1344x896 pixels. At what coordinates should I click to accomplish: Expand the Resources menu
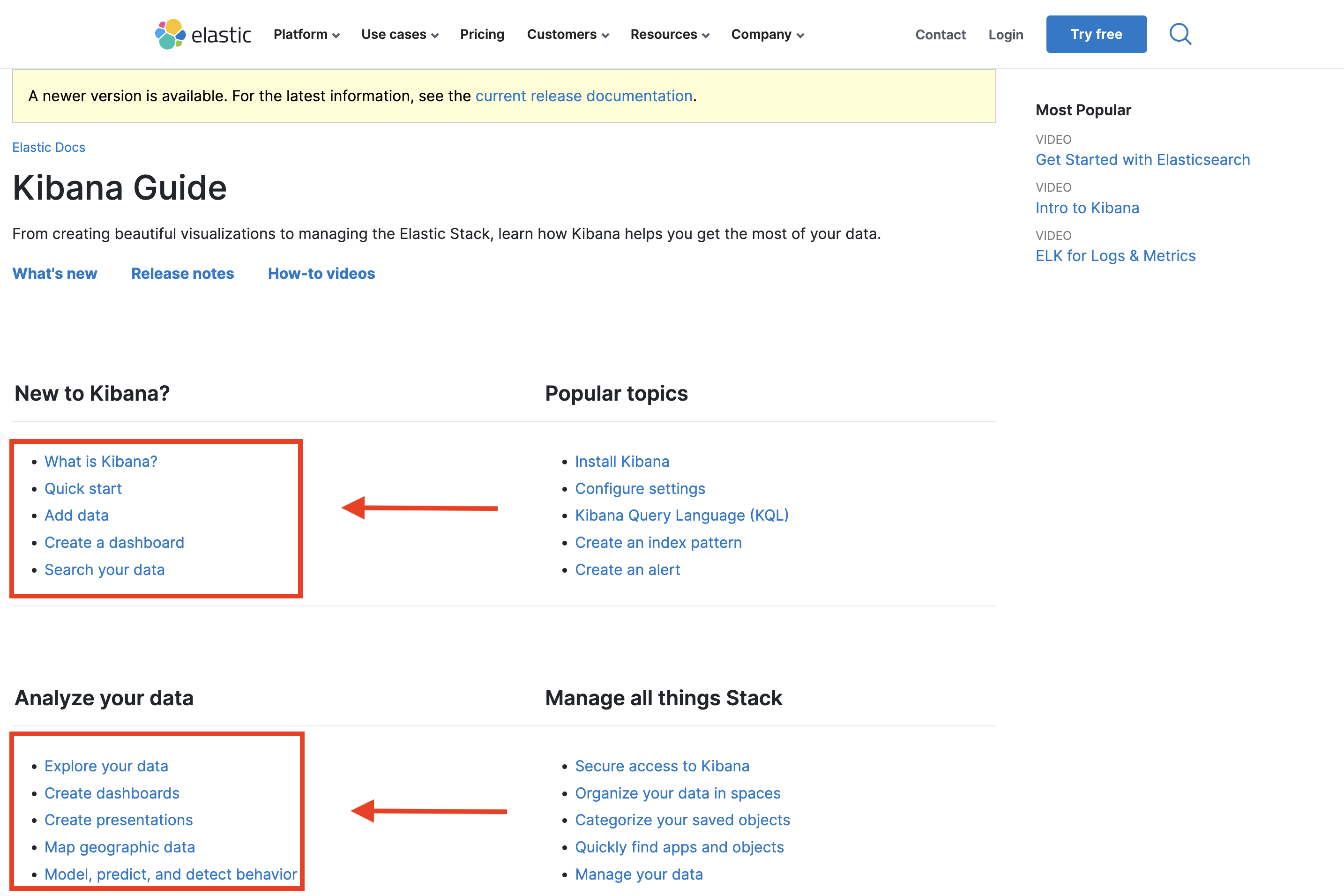(x=670, y=34)
